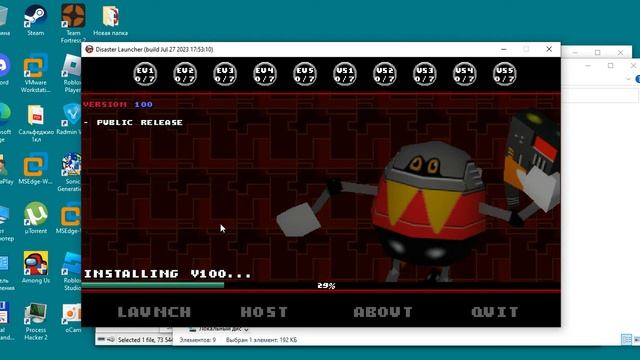Open Roblox Player desktop shortcut
The image size is (640, 360).
tap(72, 73)
